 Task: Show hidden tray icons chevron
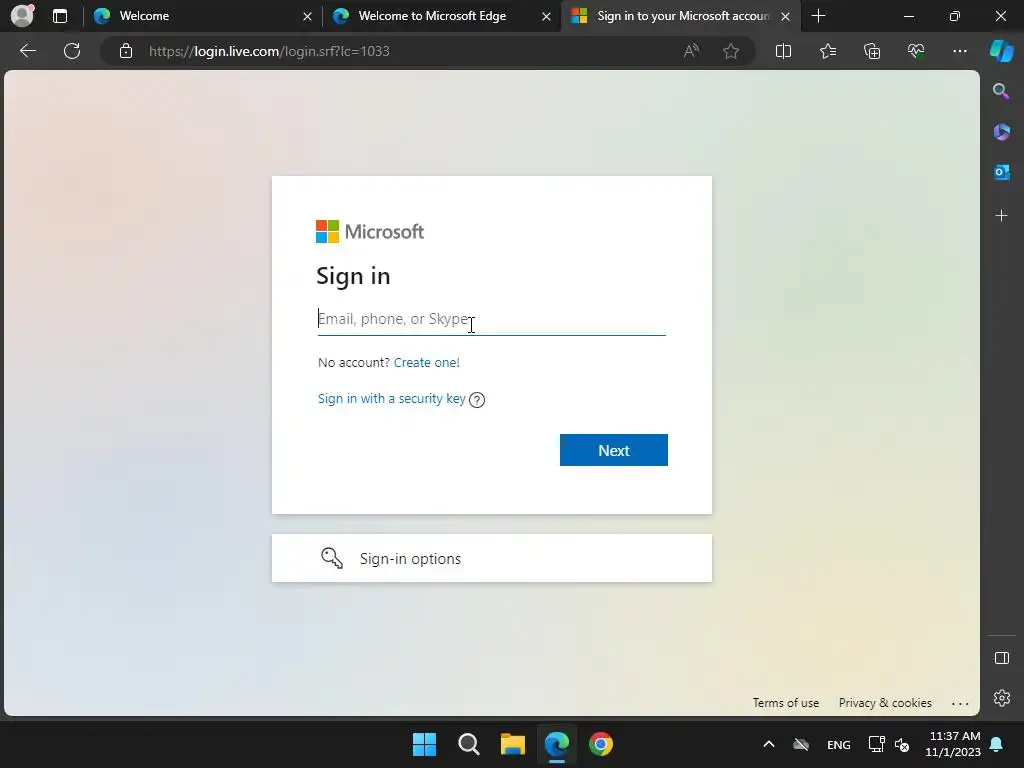click(x=769, y=744)
